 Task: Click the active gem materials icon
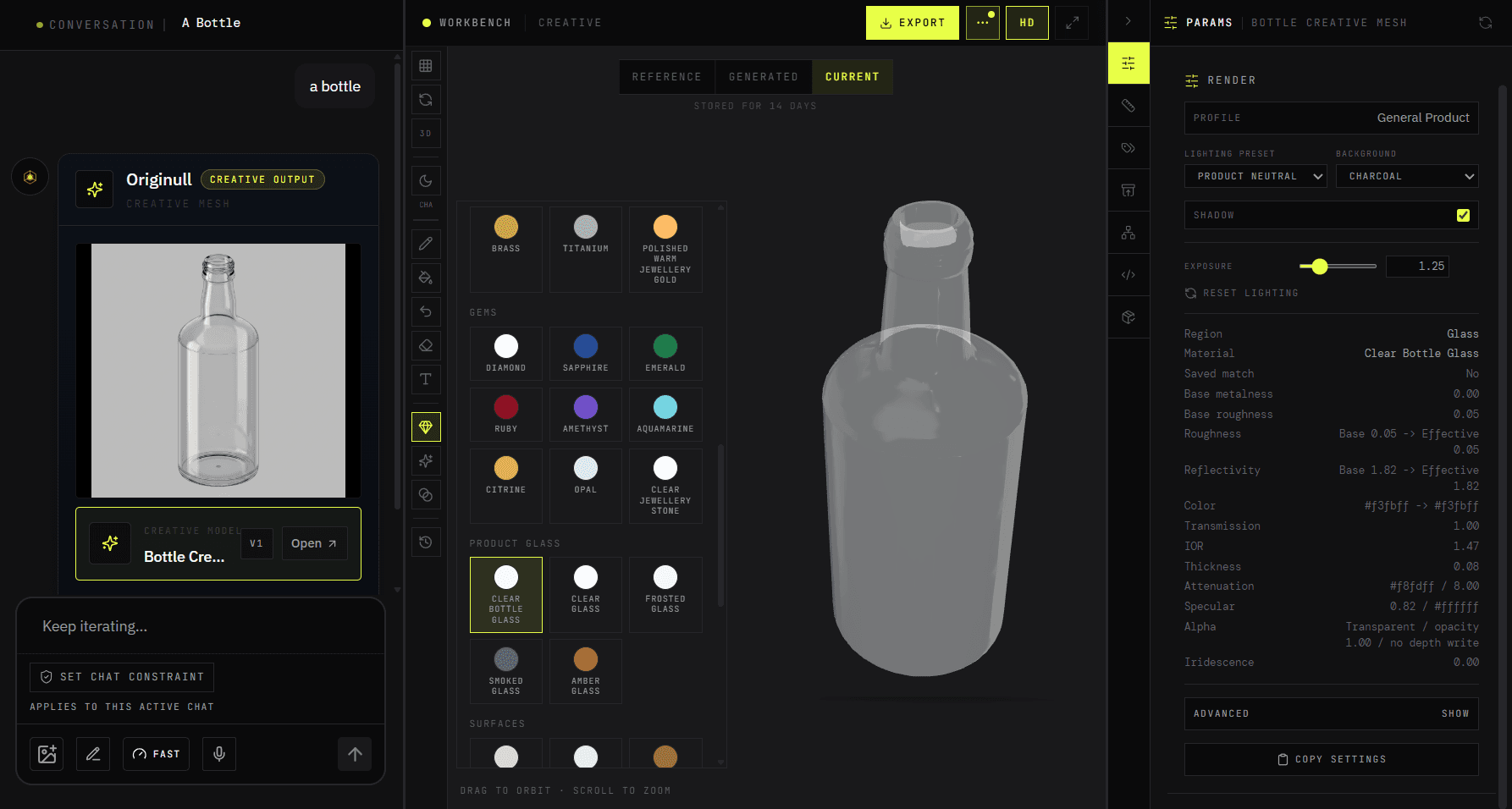426,427
